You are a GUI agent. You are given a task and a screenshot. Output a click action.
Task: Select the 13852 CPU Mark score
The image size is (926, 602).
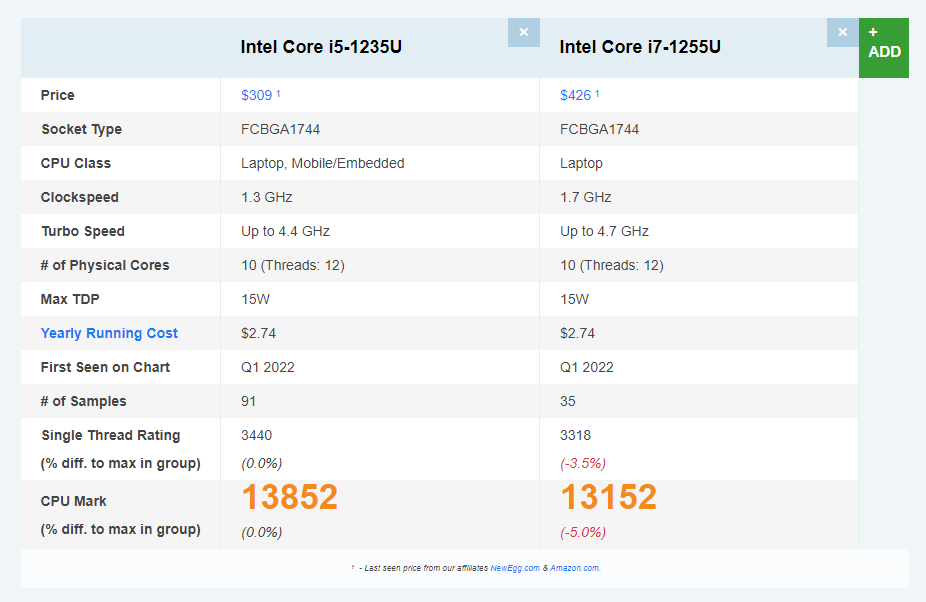[289, 497]
